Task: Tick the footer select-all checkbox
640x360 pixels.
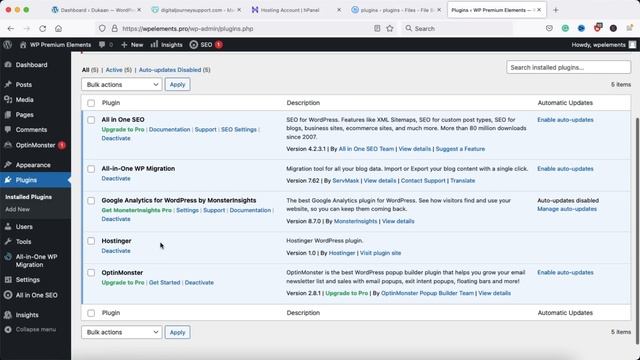Action: coord(91,313)
